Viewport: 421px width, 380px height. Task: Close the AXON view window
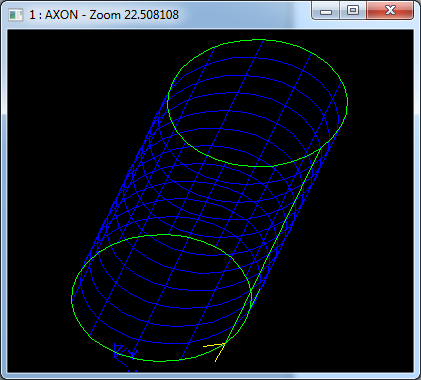[x=390, y=11]
